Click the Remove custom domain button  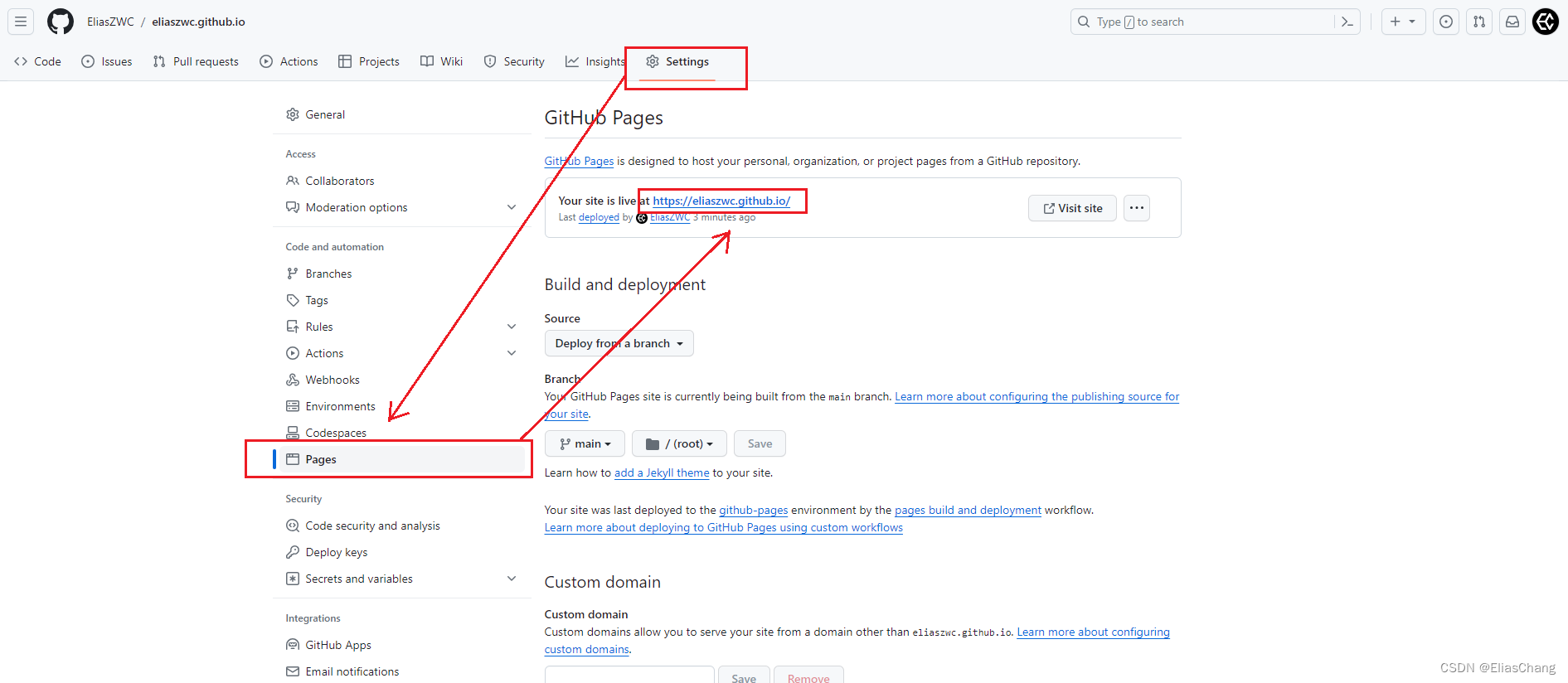click(x=808, y=675)
